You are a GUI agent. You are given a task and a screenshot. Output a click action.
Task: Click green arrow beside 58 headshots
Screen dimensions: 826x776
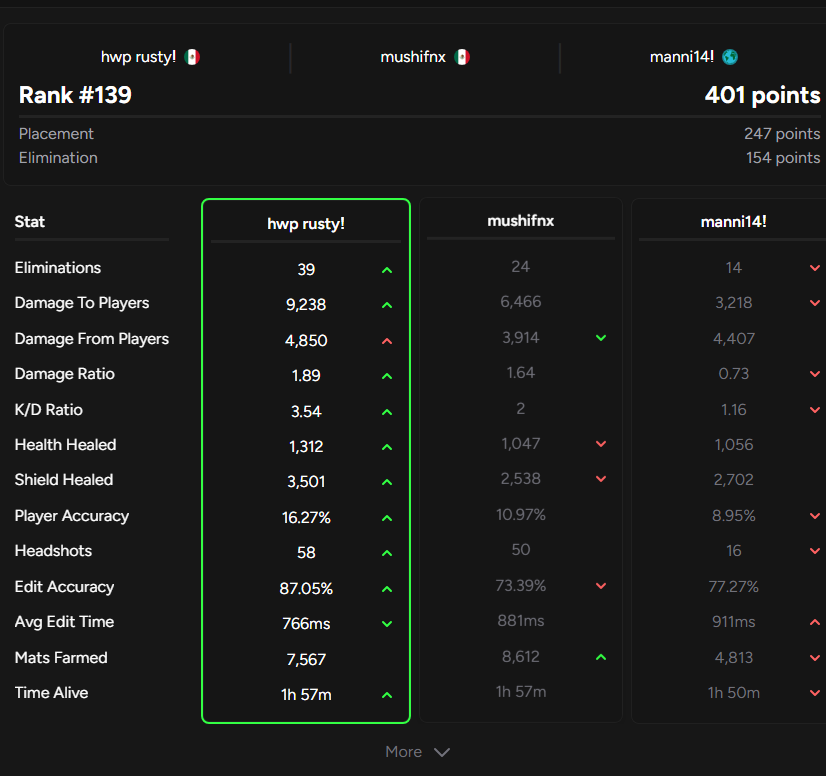click(387, 553)
